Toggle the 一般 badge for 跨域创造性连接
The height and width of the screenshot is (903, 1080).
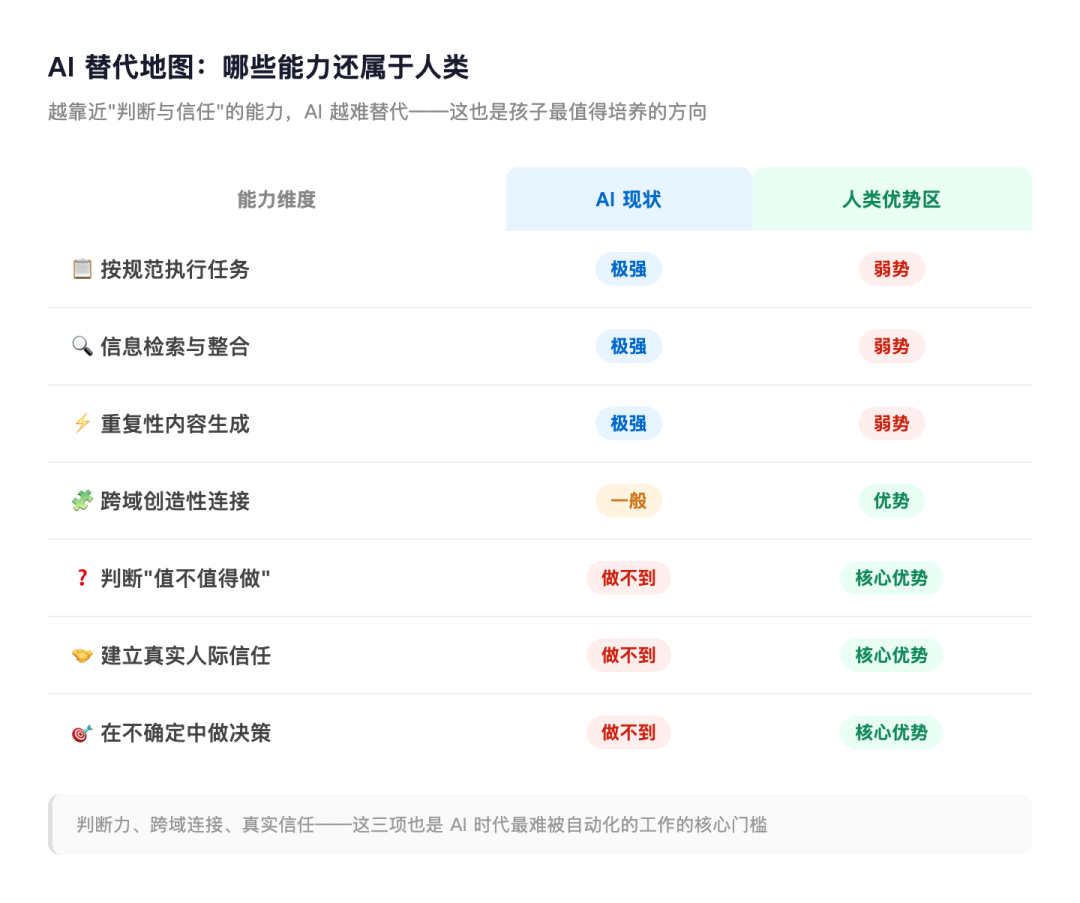tap(628, 500)
